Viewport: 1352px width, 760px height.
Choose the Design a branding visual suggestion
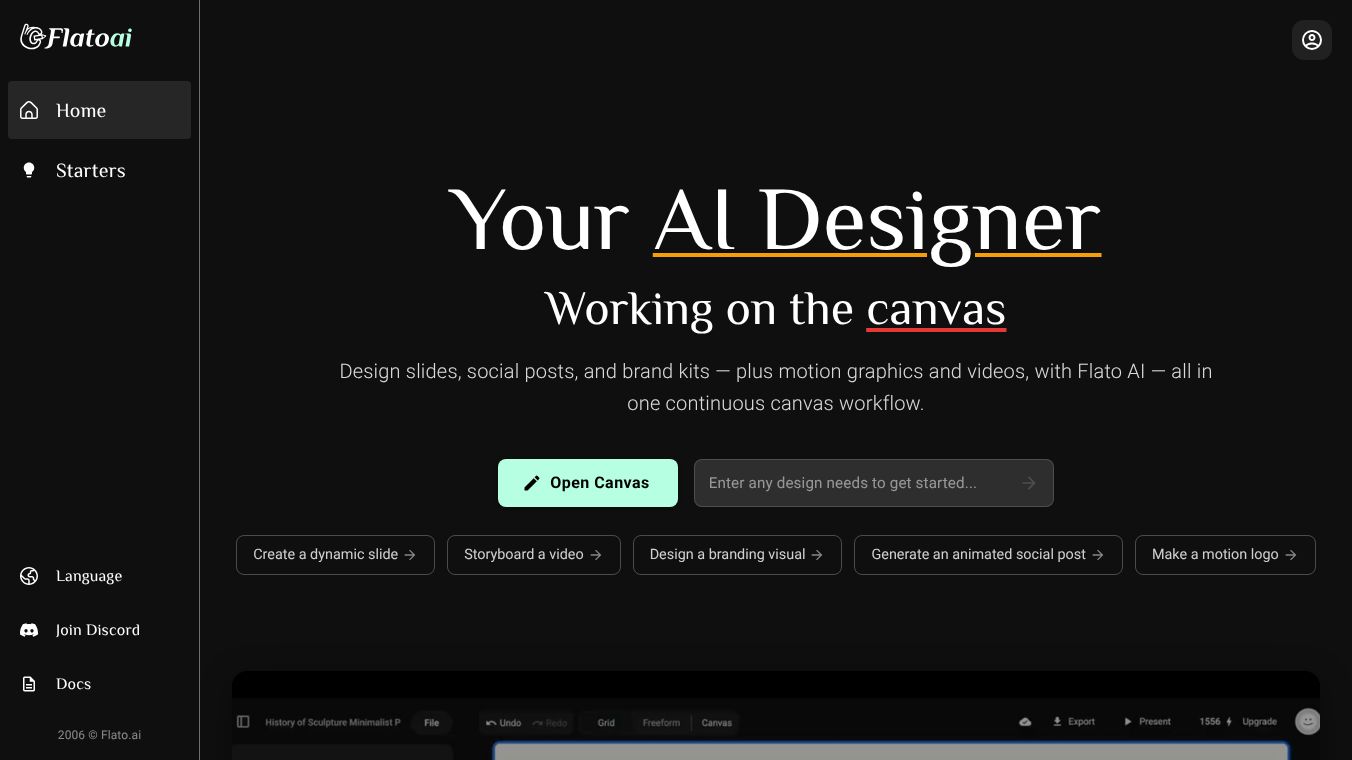[737, 555]
